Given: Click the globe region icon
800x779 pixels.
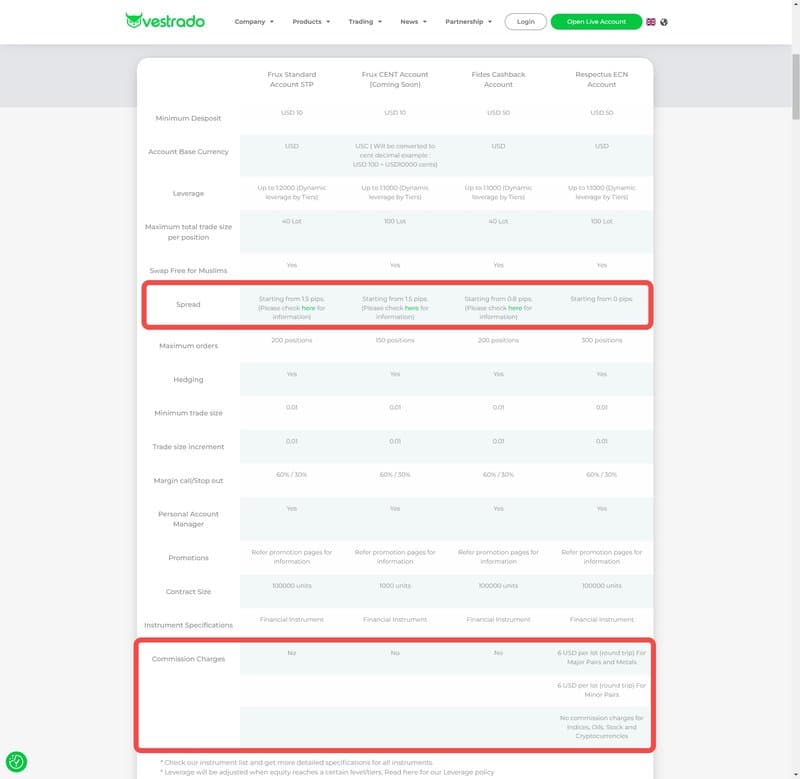Looking at the screenshot, I should (x=664, y=21).
